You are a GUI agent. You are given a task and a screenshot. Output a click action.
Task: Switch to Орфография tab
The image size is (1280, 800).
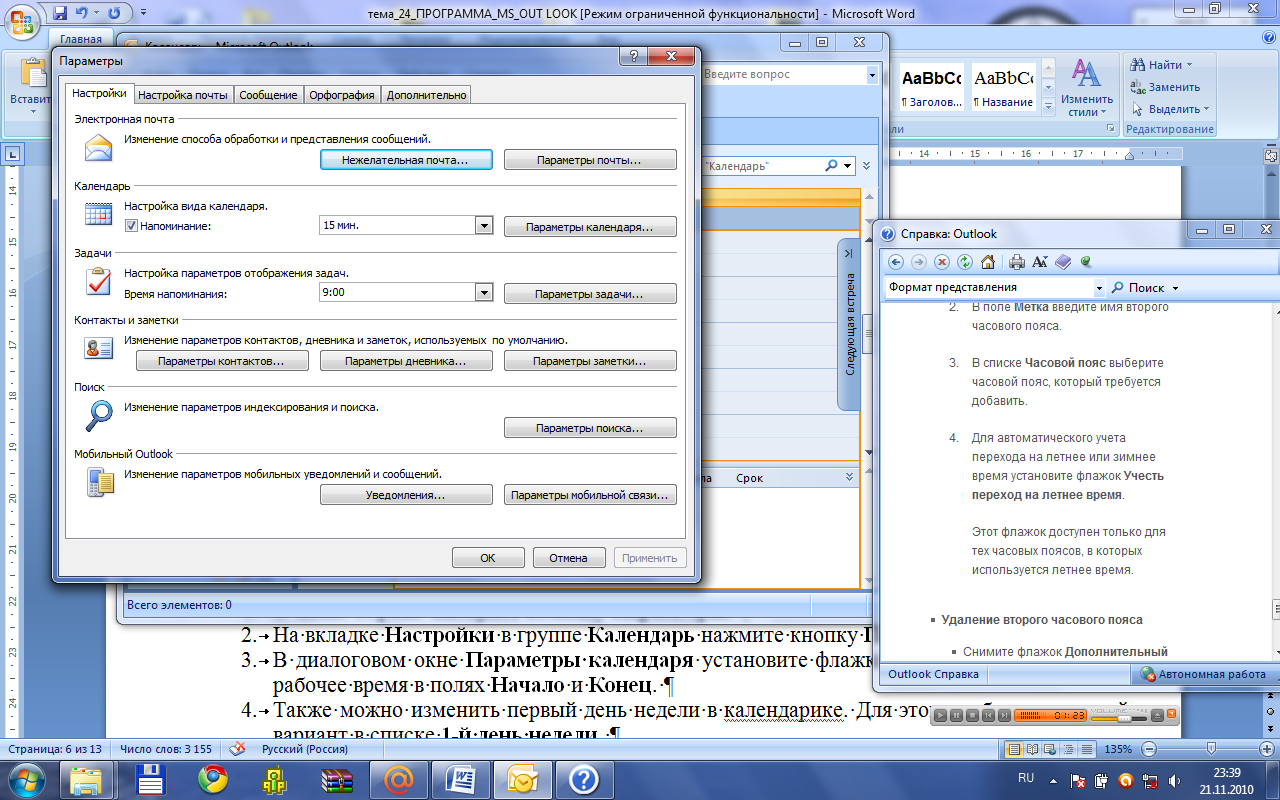tap(342, 95)
